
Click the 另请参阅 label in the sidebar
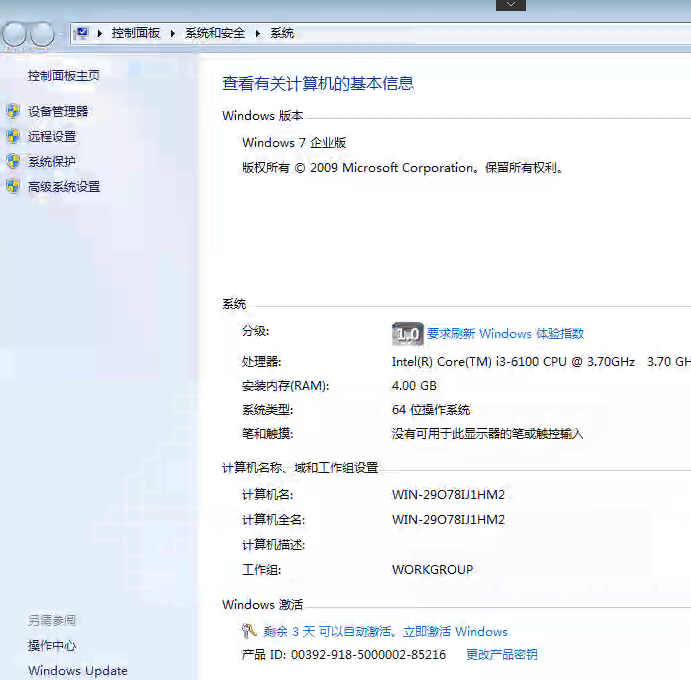click(x=52, y=621)
